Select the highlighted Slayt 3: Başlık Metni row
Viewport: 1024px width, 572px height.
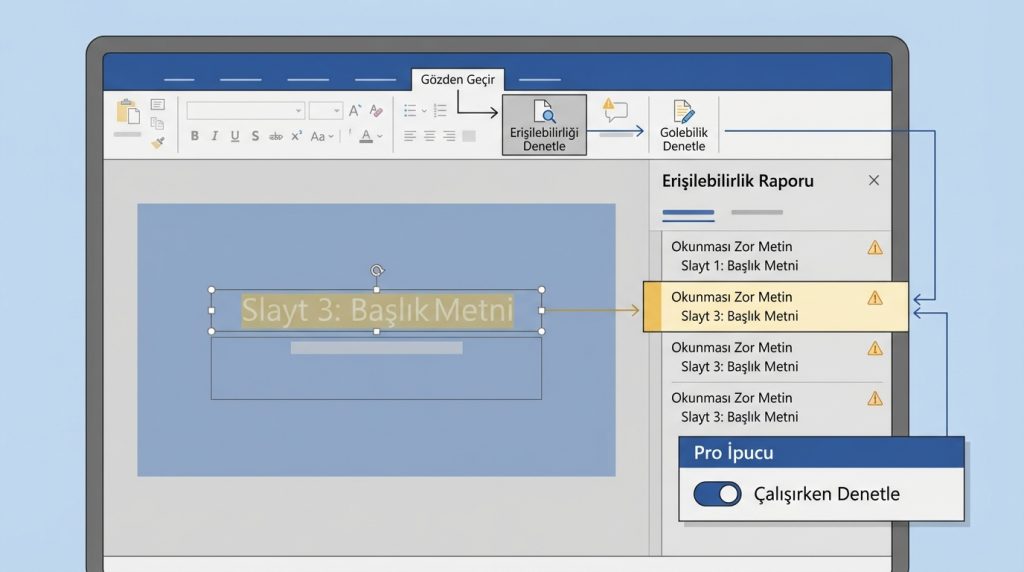tap(775, 307)
